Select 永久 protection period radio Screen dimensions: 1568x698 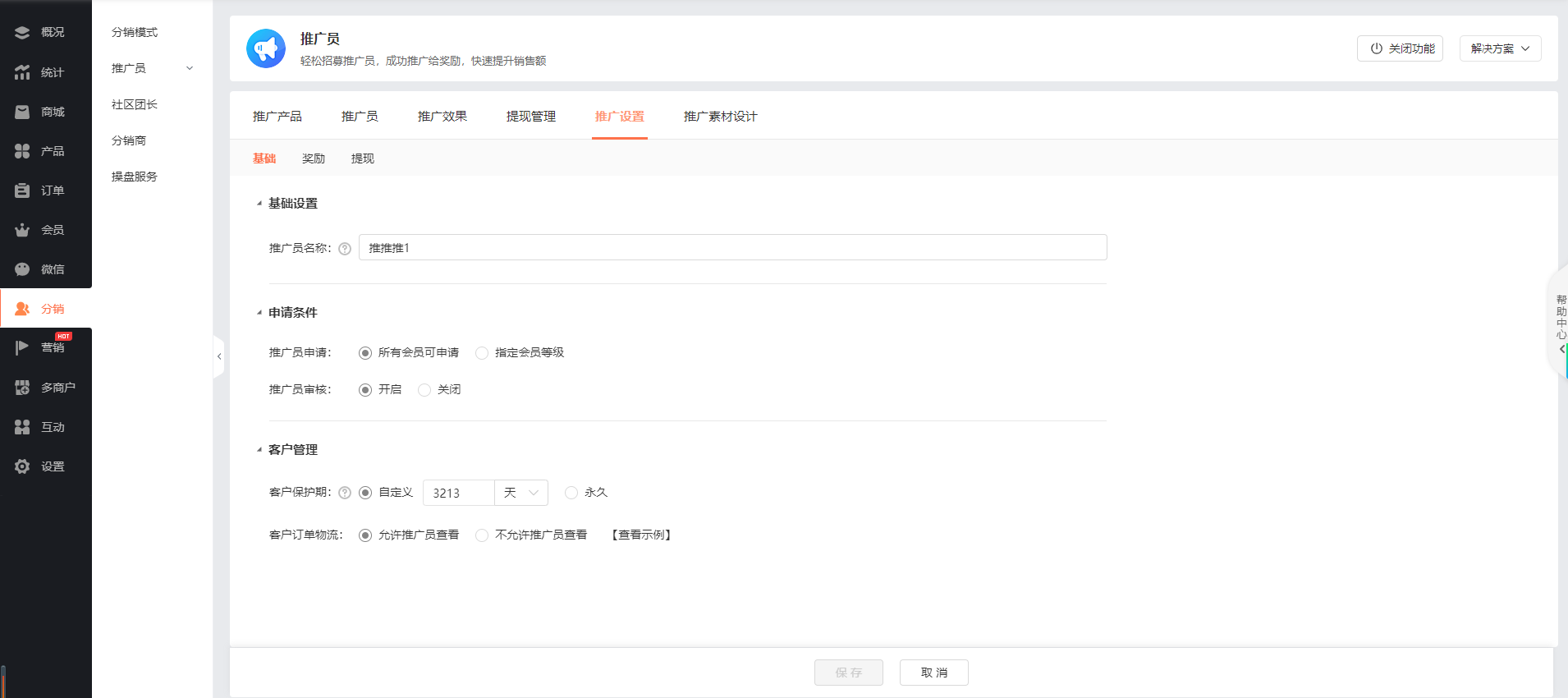(x=571, y=493)
